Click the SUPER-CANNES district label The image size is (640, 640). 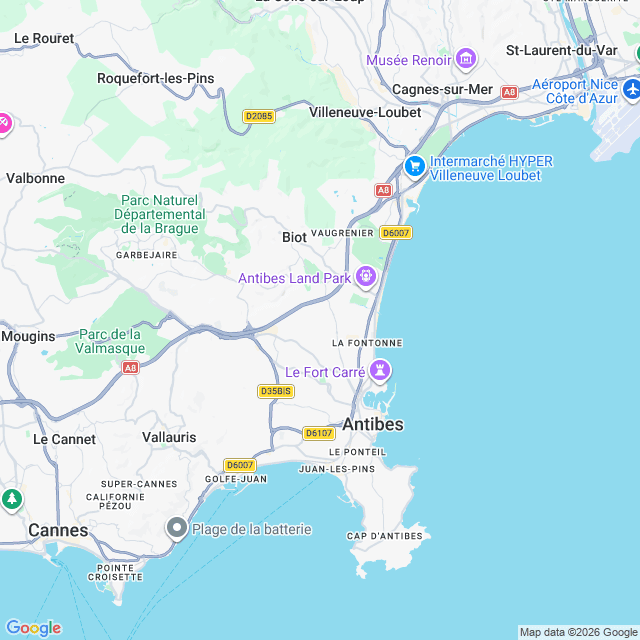[x=139, y=484]
